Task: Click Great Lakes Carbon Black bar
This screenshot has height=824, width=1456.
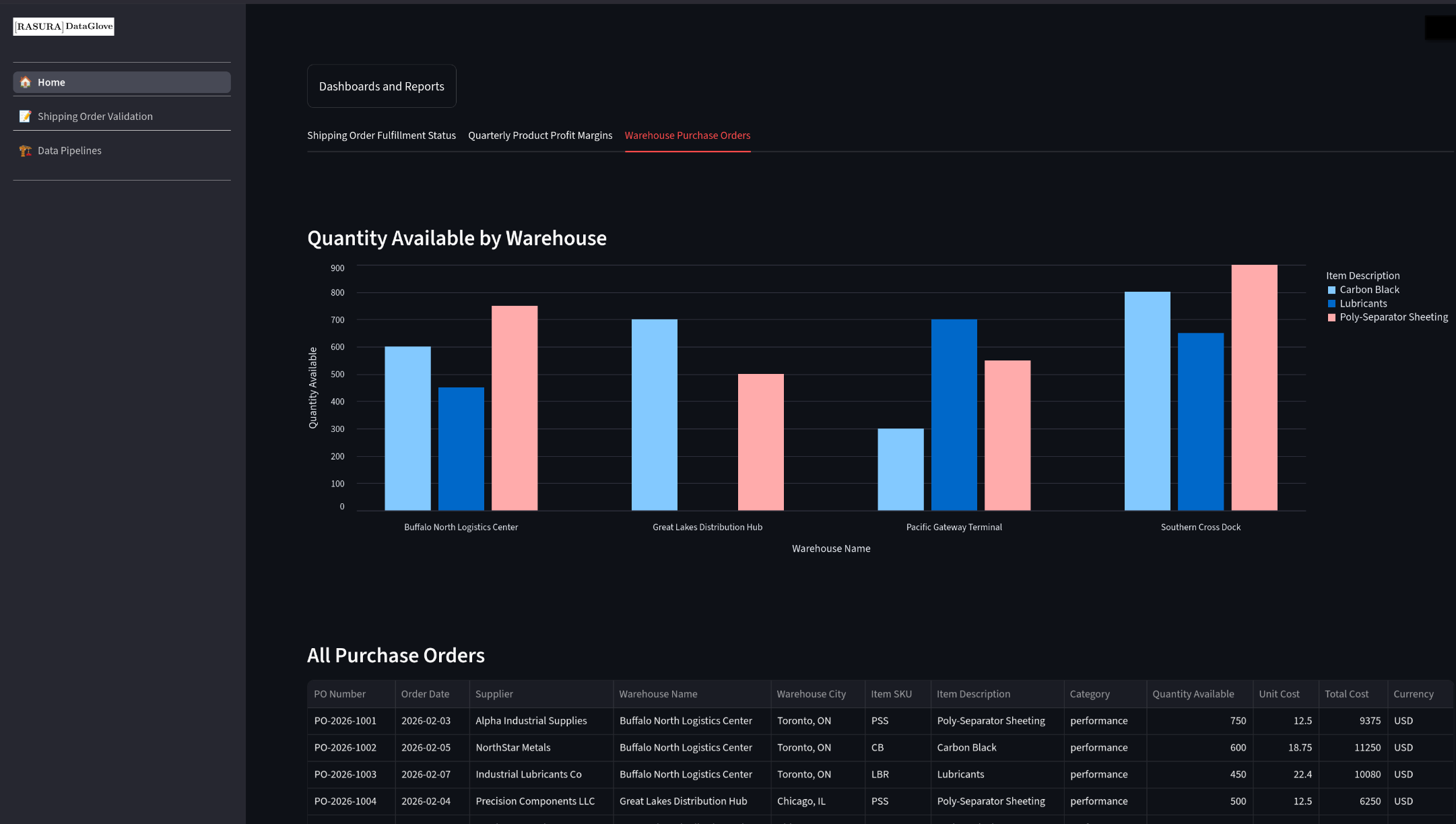Action: [655, 415]
